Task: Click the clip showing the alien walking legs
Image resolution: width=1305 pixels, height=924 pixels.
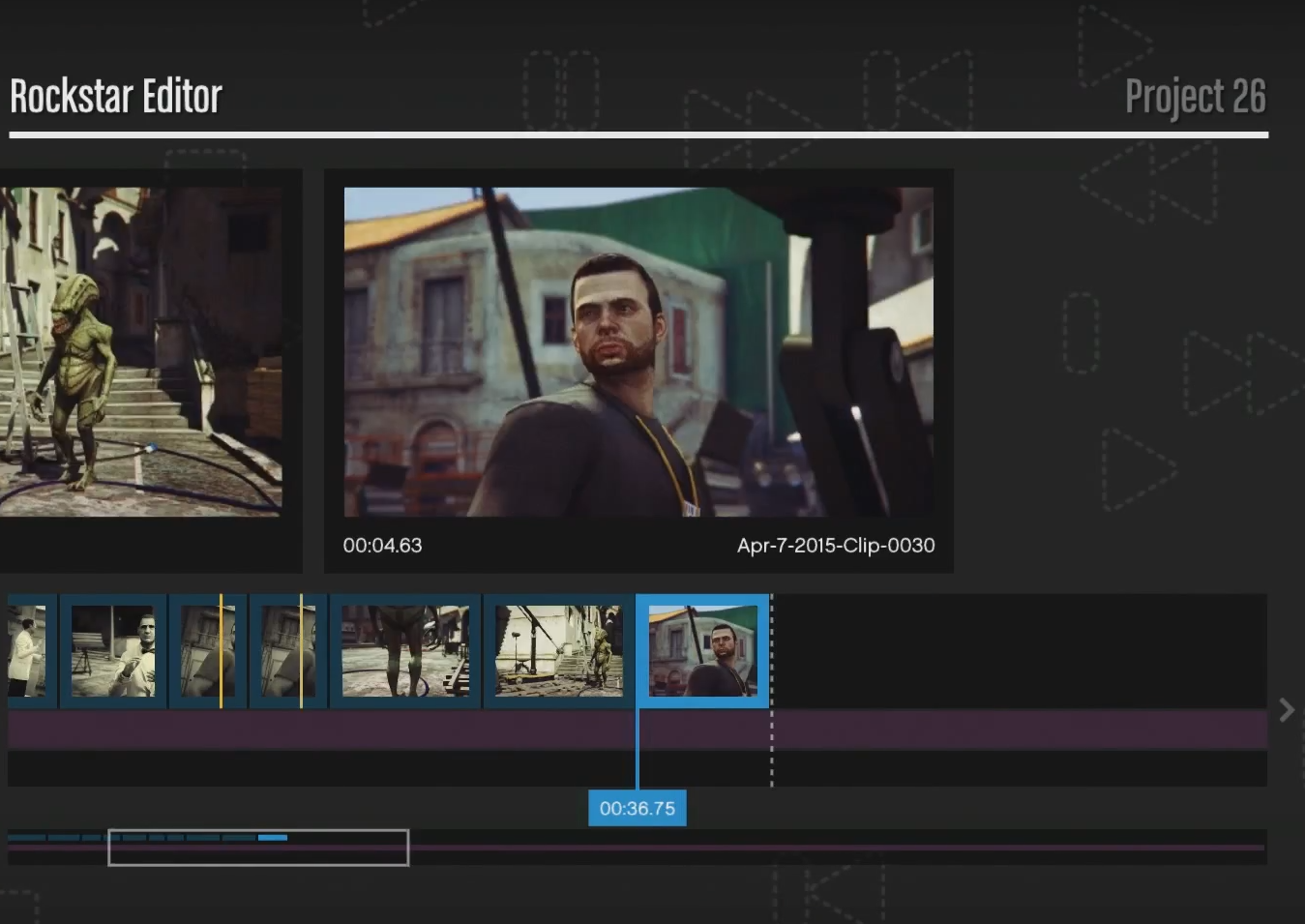Action: pos(404,650)
